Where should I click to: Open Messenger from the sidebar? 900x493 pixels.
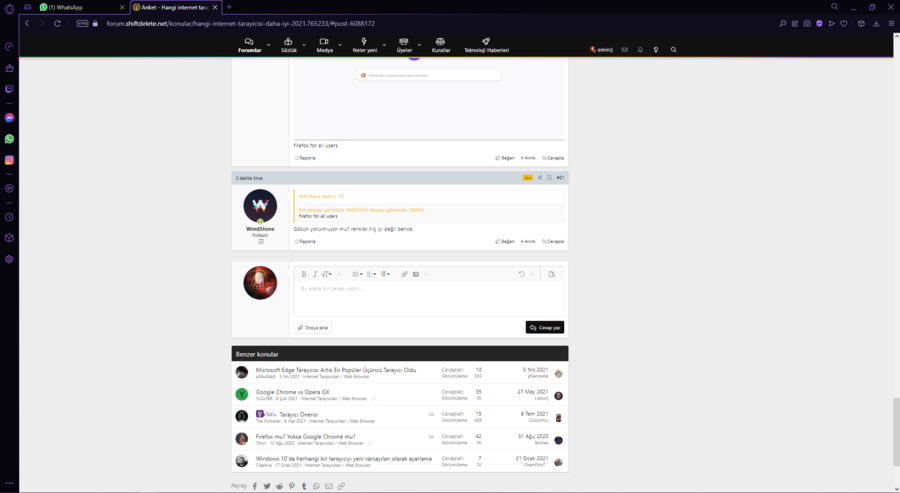9,118
